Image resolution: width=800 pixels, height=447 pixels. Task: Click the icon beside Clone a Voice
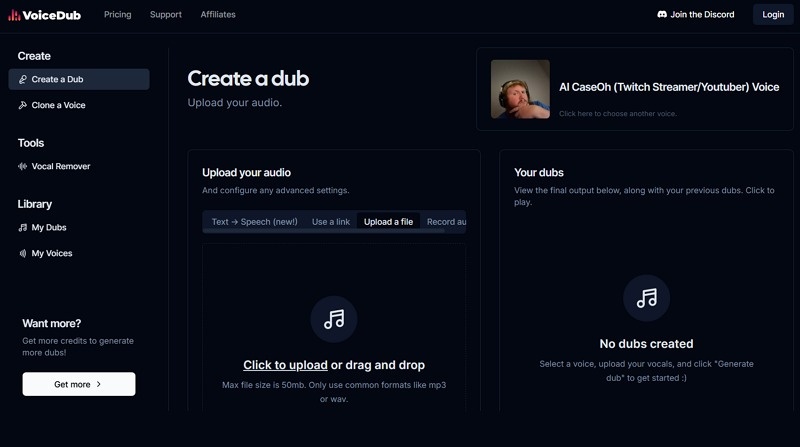(x=23, y=105)
